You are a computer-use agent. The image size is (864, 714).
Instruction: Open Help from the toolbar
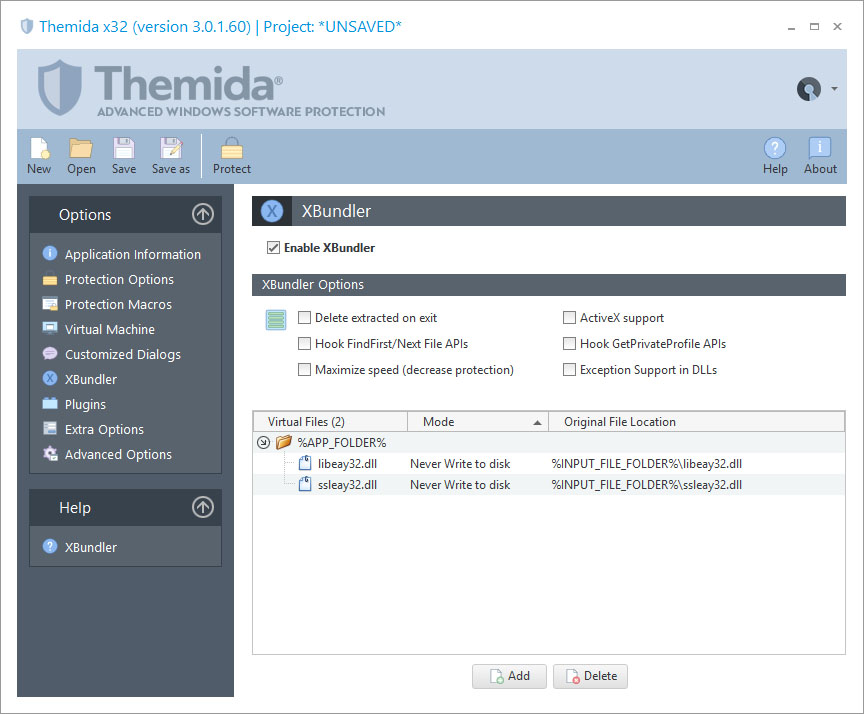click(x=775, y=156)
